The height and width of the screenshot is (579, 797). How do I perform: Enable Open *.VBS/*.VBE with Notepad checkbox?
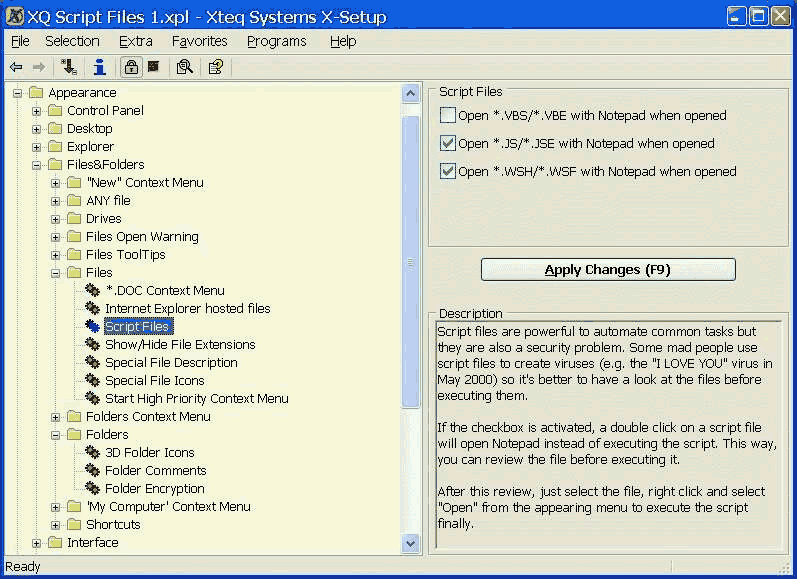[x=448, y=115]
